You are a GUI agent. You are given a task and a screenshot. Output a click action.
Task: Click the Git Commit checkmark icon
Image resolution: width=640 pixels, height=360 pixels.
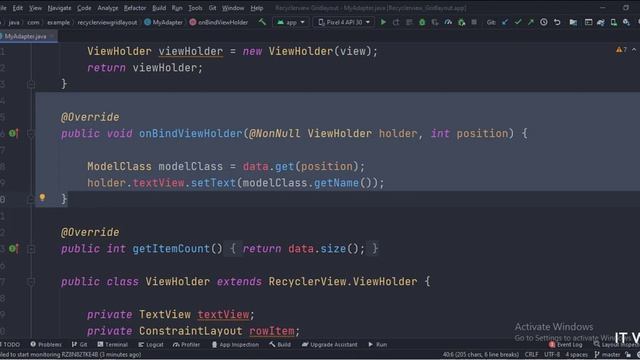(518, 22)
